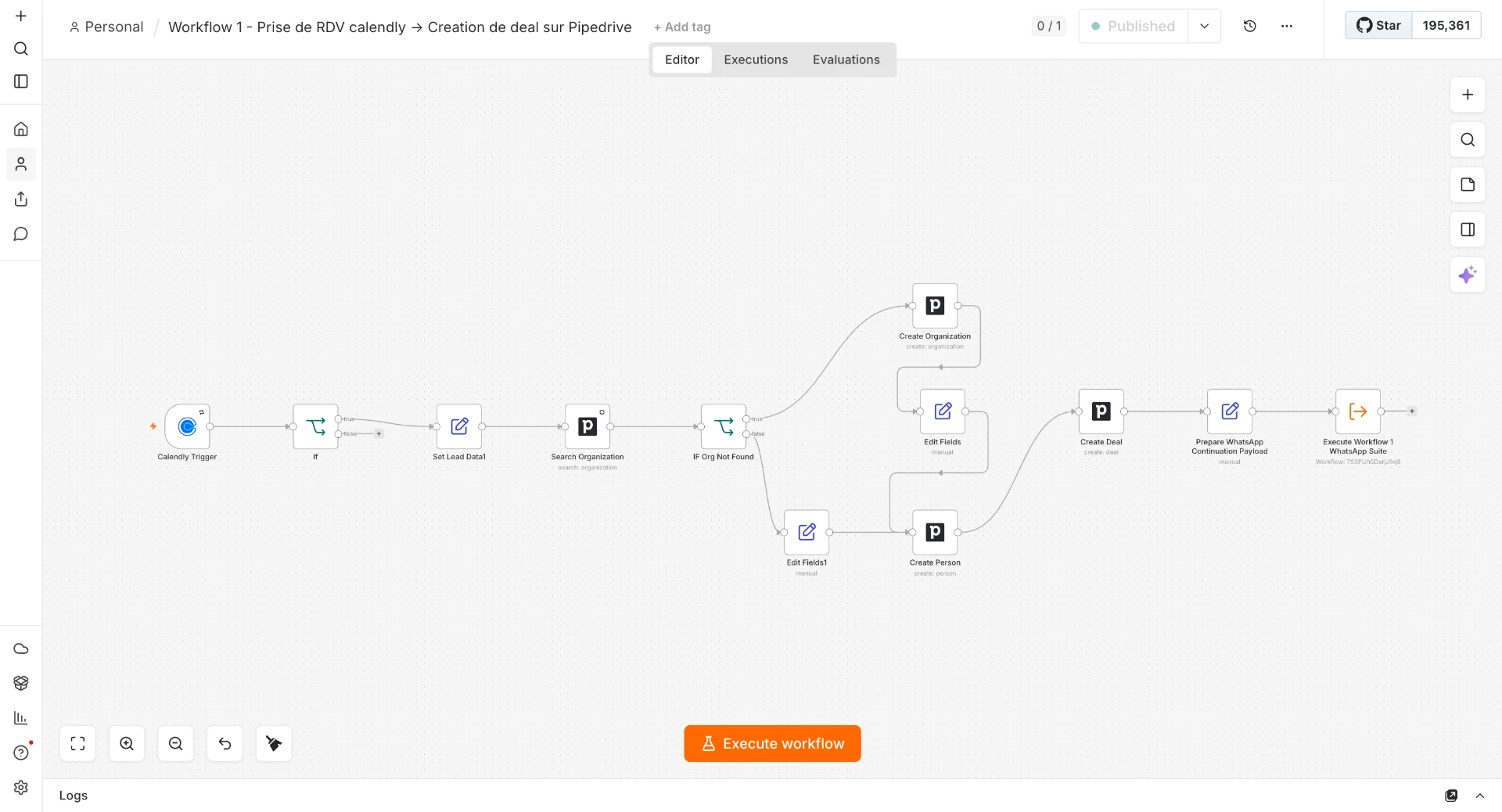Click the fit-to-view zoom icon
Screen dimensions: 1502x812
tap(77, 743)
